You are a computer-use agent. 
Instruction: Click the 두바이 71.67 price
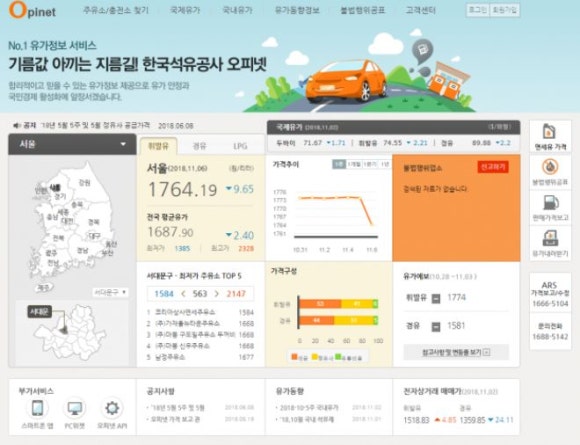tap(313, 143)
